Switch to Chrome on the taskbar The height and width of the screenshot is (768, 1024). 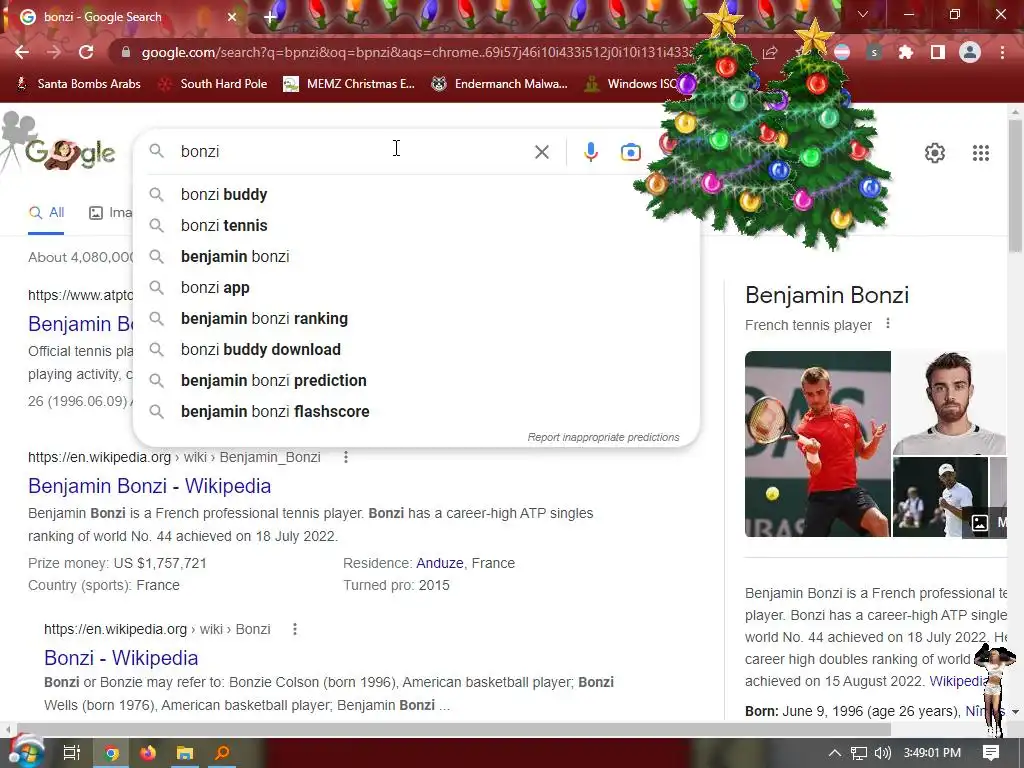pos(112,753)
